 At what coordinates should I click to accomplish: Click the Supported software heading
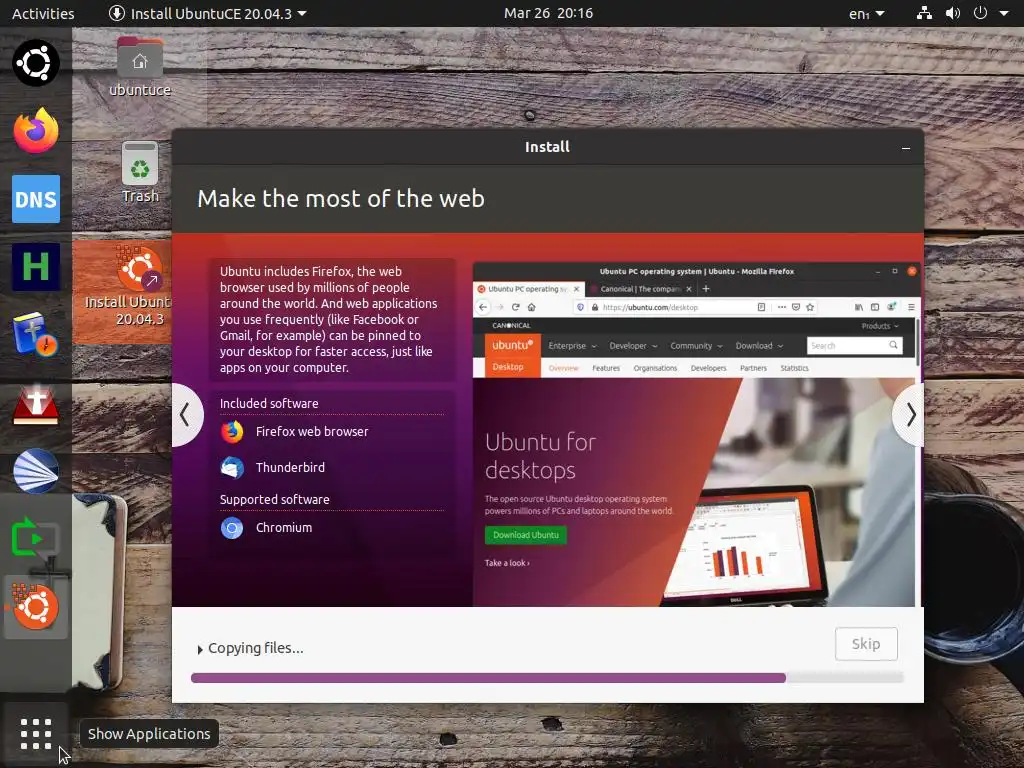click(274, 500)
